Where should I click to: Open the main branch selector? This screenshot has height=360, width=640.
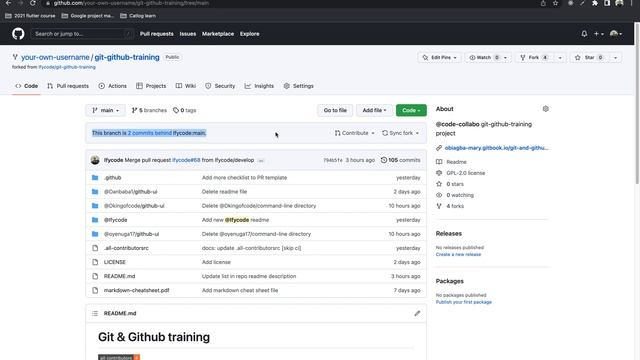(105, 110)
